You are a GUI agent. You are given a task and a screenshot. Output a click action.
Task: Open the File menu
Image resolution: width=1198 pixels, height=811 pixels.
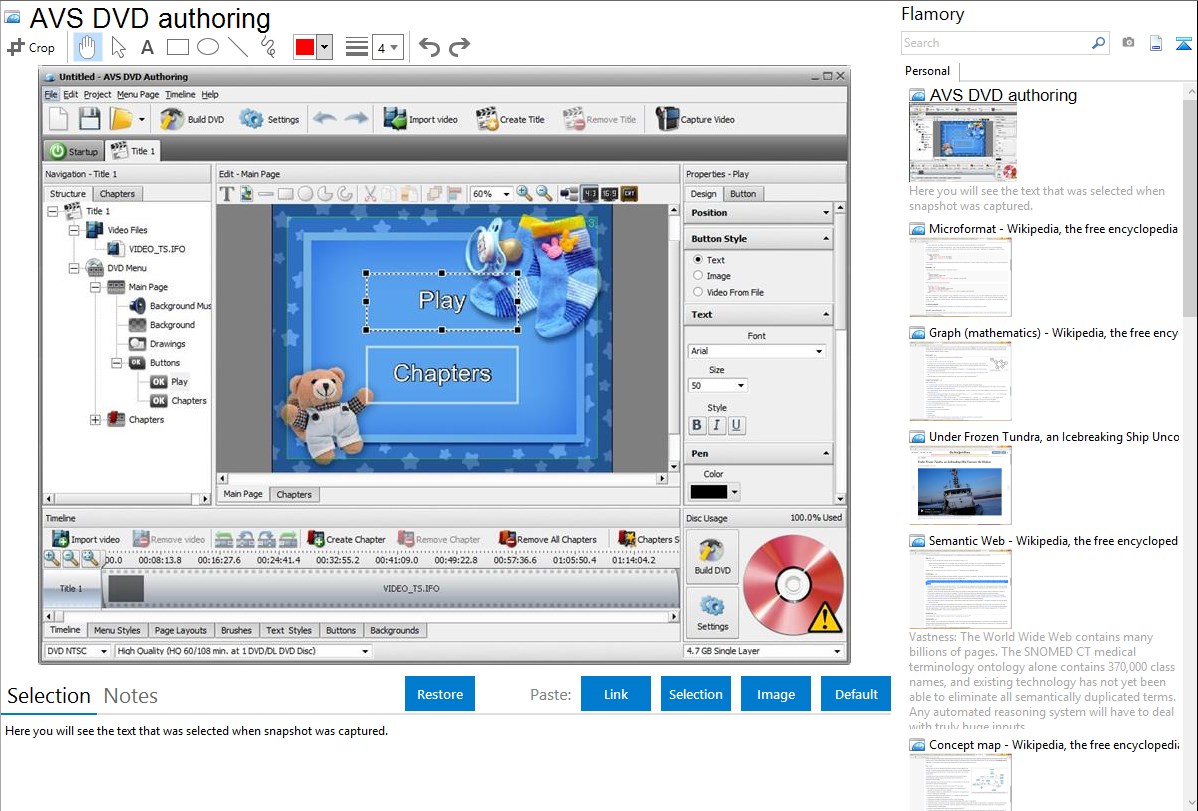click(x=50, y=95)
